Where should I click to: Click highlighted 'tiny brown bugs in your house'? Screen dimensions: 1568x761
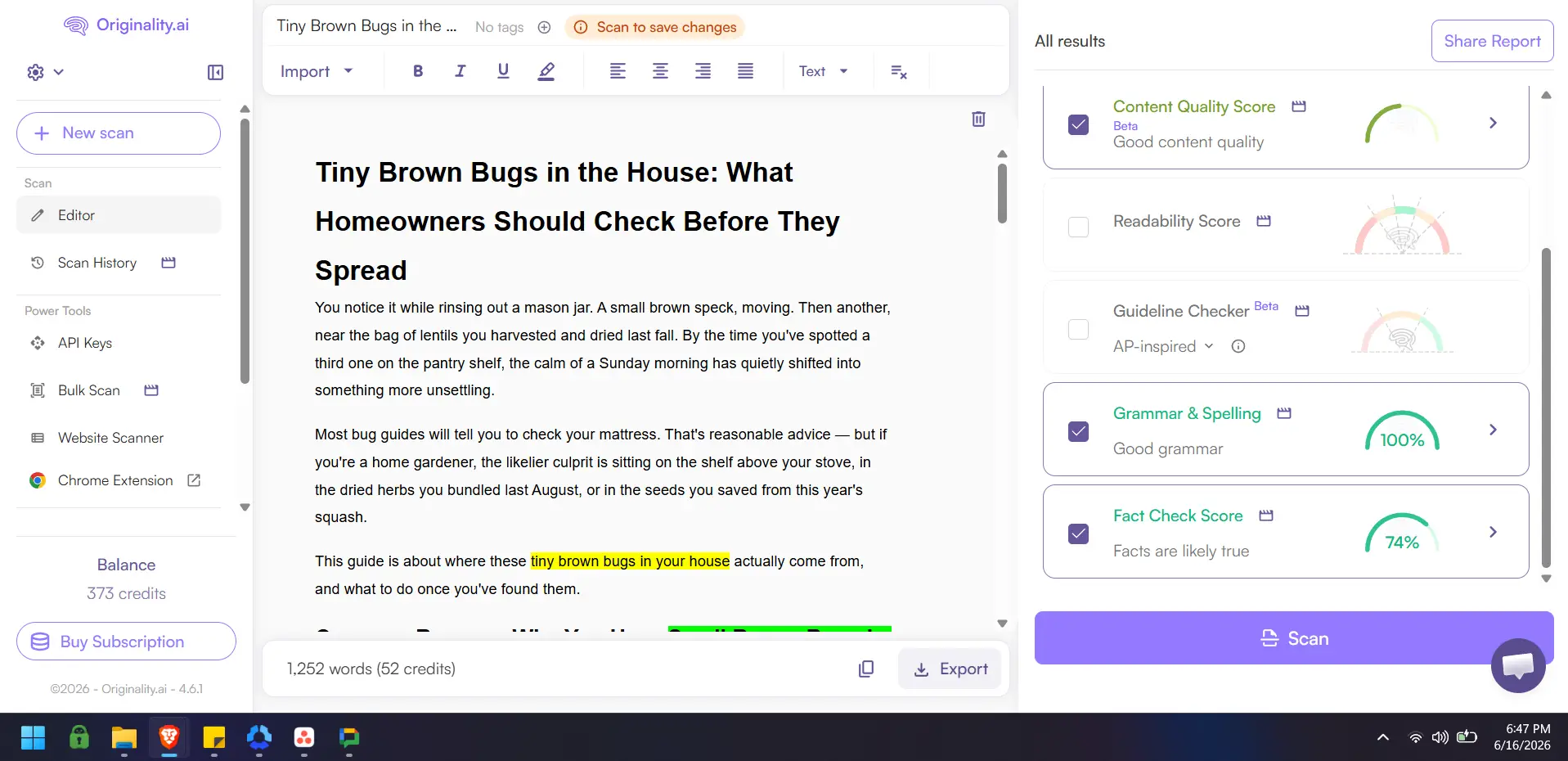point(630,561)
